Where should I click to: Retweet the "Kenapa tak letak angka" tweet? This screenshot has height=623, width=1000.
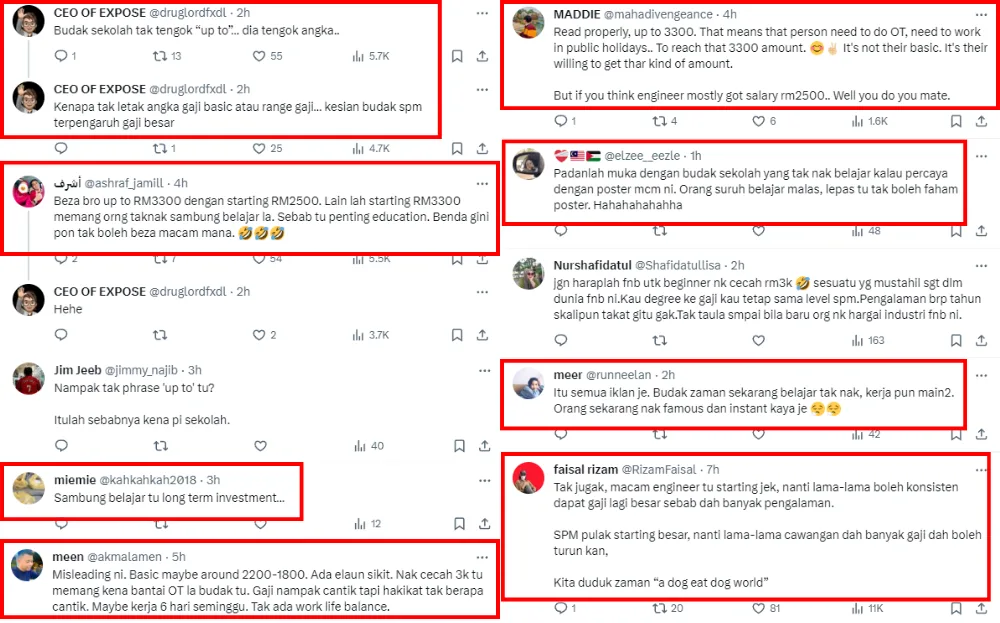[x=158, y=149]
